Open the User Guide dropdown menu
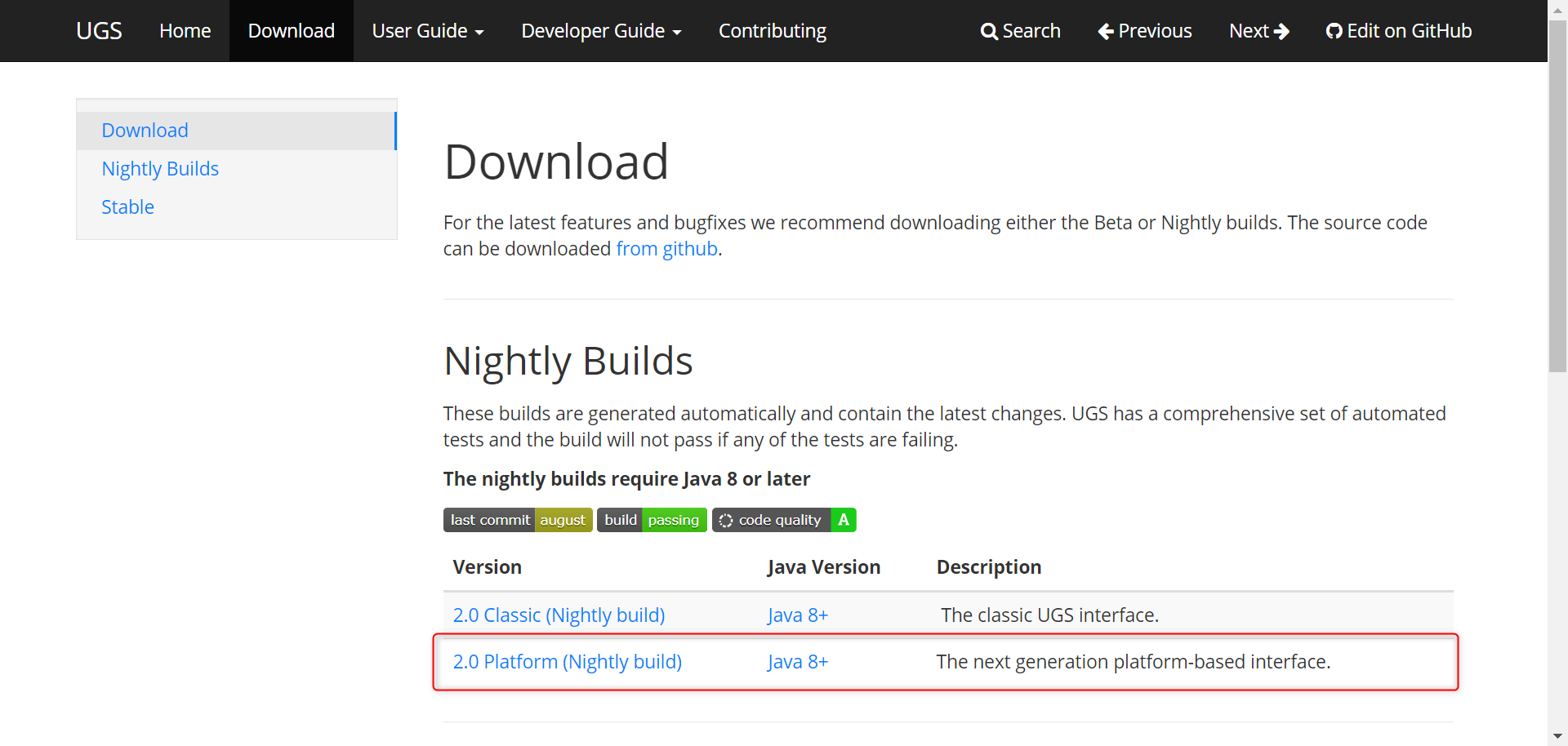 click(428, 31)
